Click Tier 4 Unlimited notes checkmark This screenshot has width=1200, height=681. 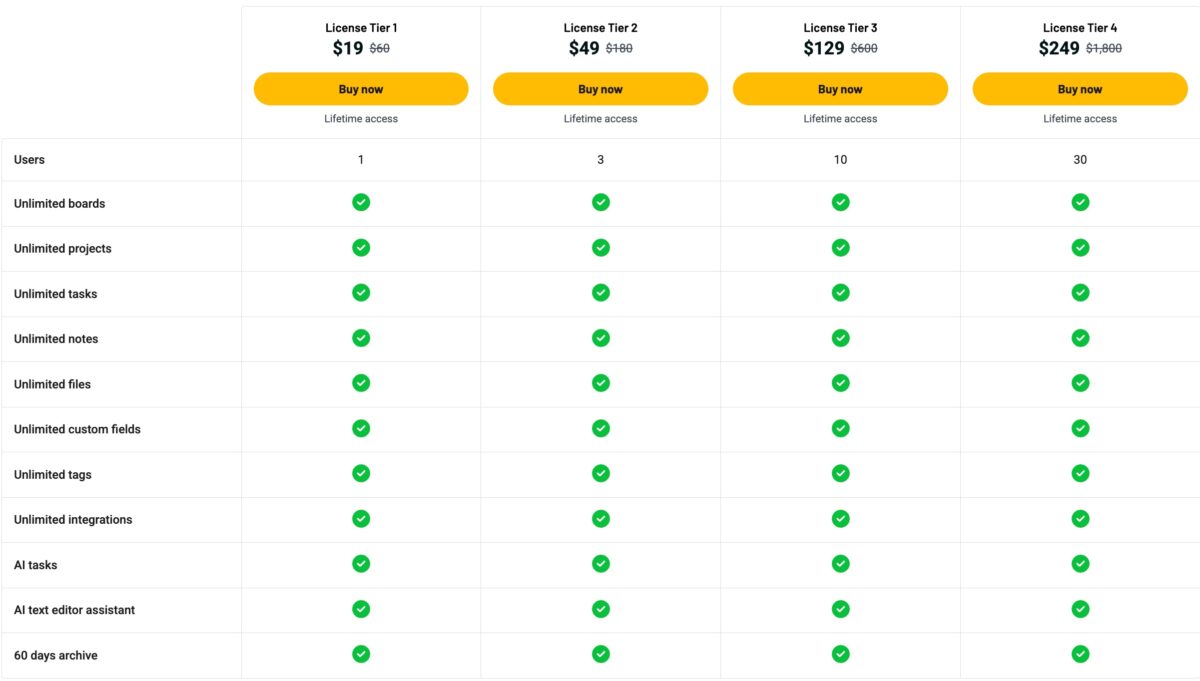point(1080,338)
